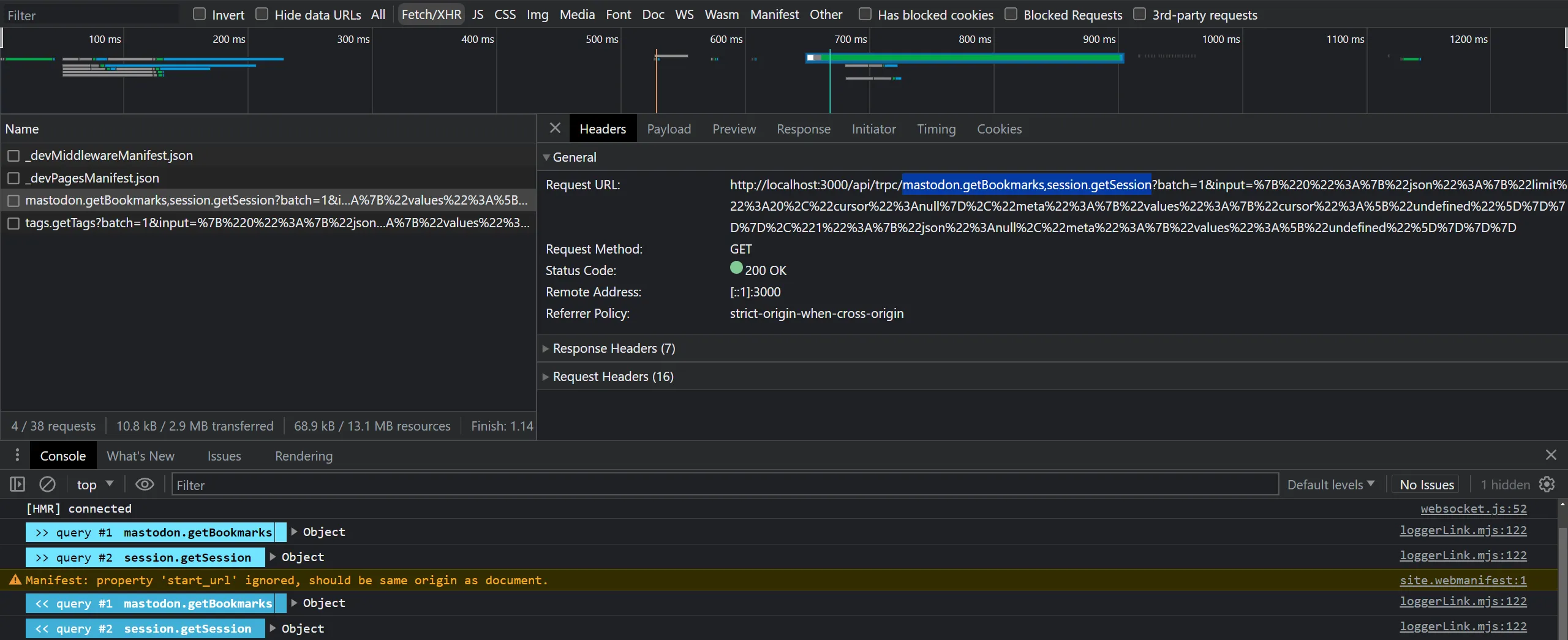Click No Issues button
The width and height of the screenshot is (1568, 640).
tap(1426, 484)
